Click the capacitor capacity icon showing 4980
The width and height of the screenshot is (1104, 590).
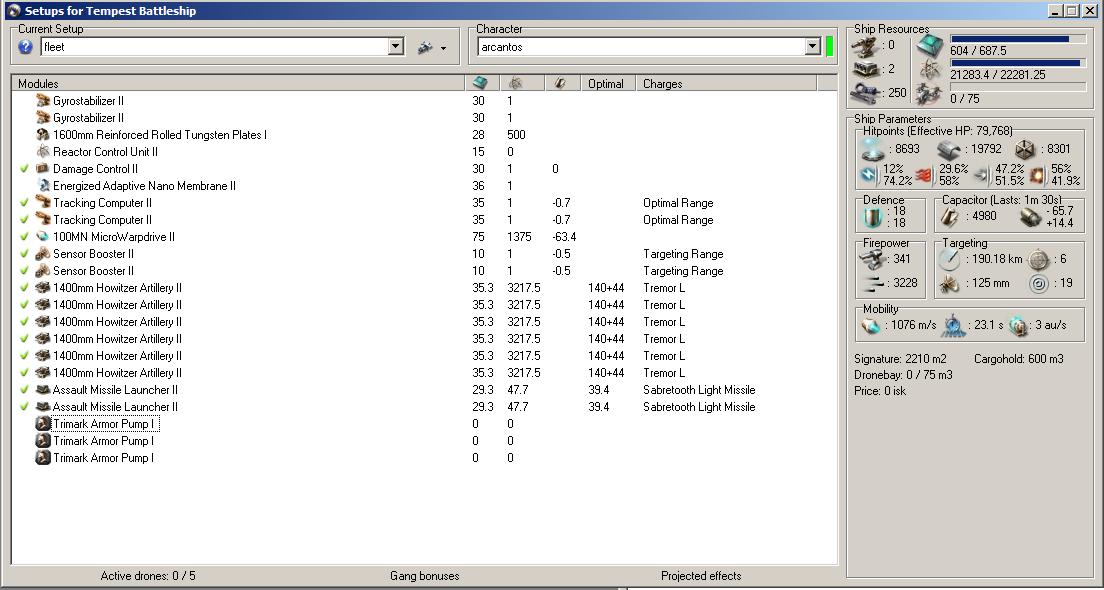[951, 217]
